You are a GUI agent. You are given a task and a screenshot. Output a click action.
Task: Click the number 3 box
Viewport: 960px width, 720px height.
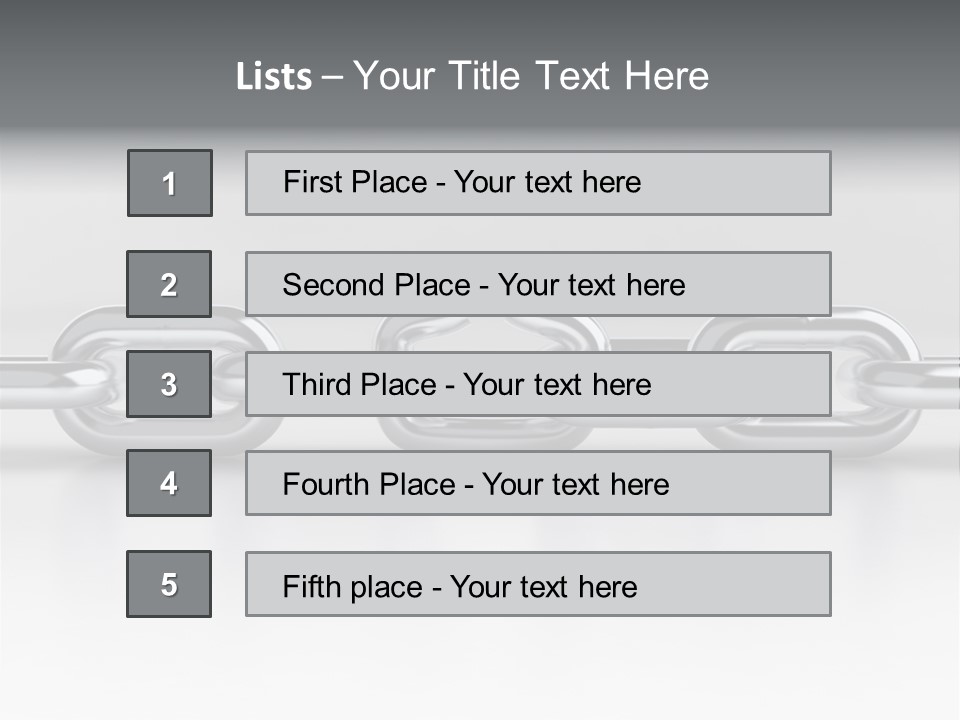[x=169, y=384]
